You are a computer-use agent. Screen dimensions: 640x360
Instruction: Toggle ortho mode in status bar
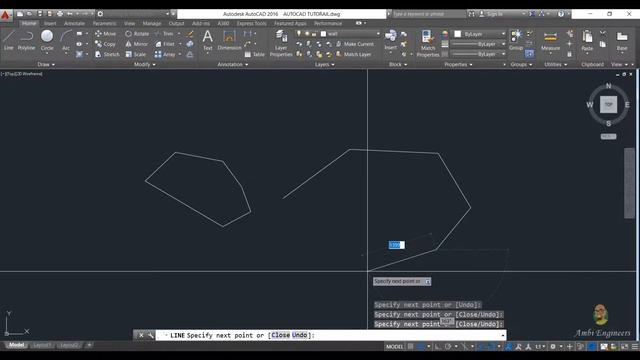pyautogui.click(x=437, y=347)
